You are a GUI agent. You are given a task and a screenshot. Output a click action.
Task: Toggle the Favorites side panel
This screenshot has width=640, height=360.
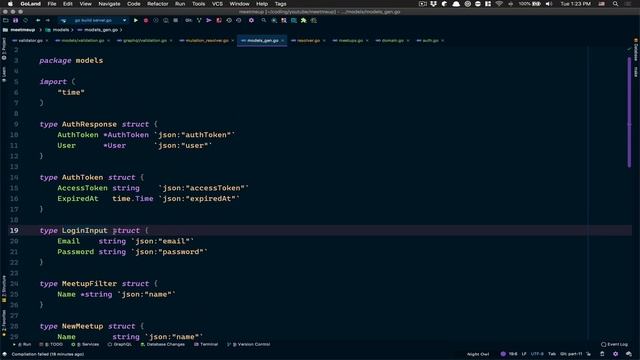4,322
